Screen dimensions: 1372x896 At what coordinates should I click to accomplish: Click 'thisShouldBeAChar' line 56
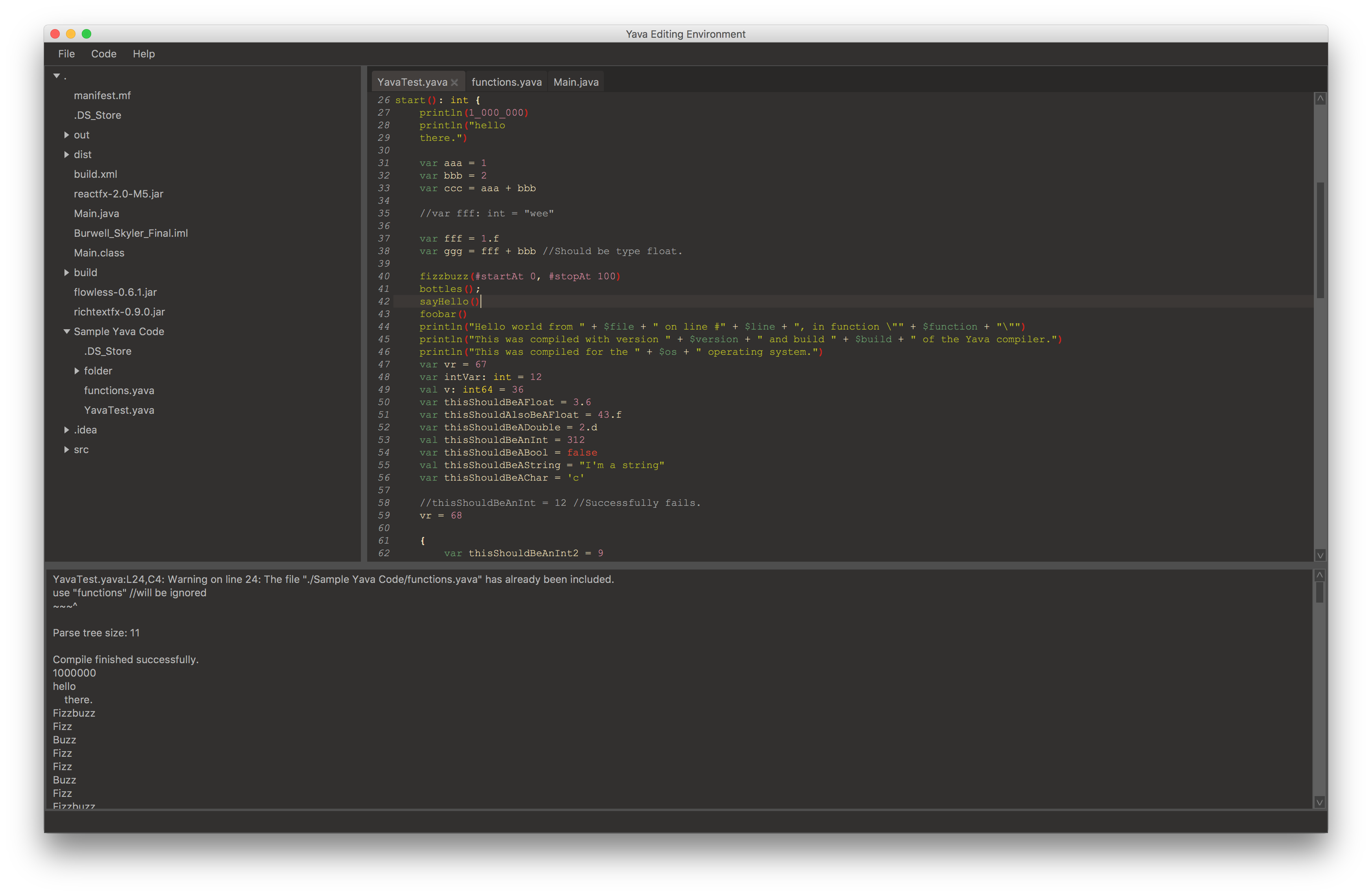pyautogui.click(x=502, y=478)
